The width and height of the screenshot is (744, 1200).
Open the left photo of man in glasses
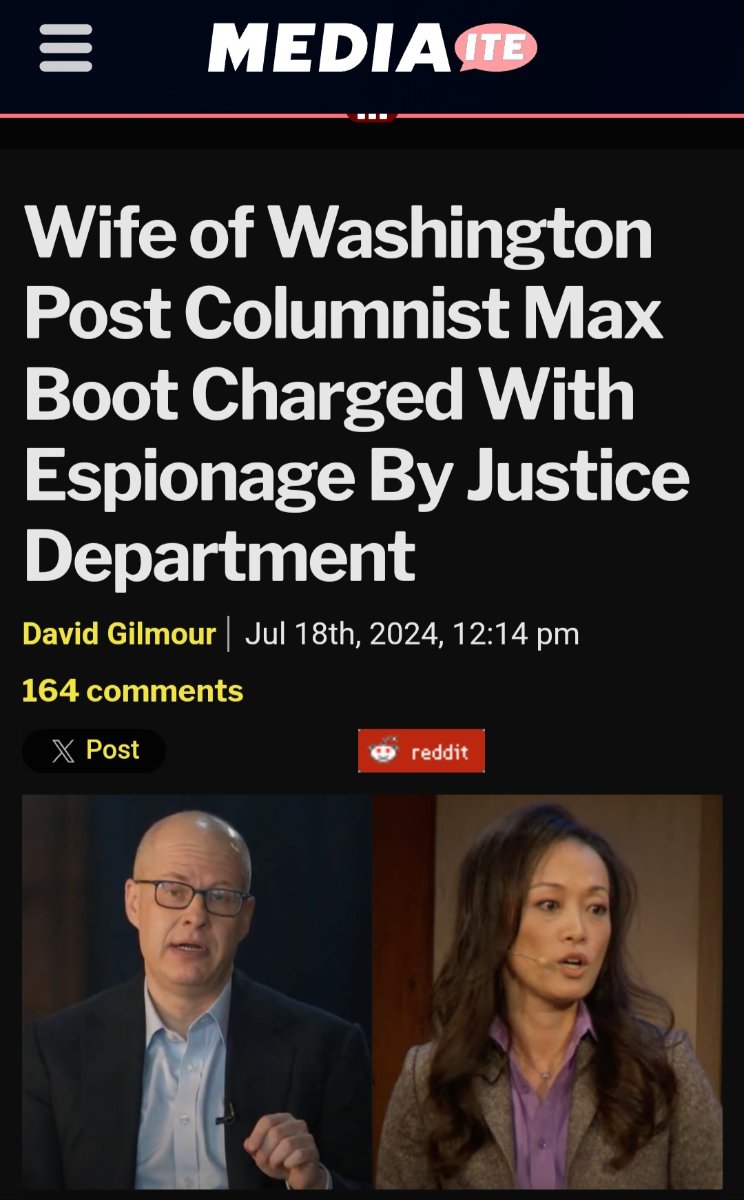point(197,992)
